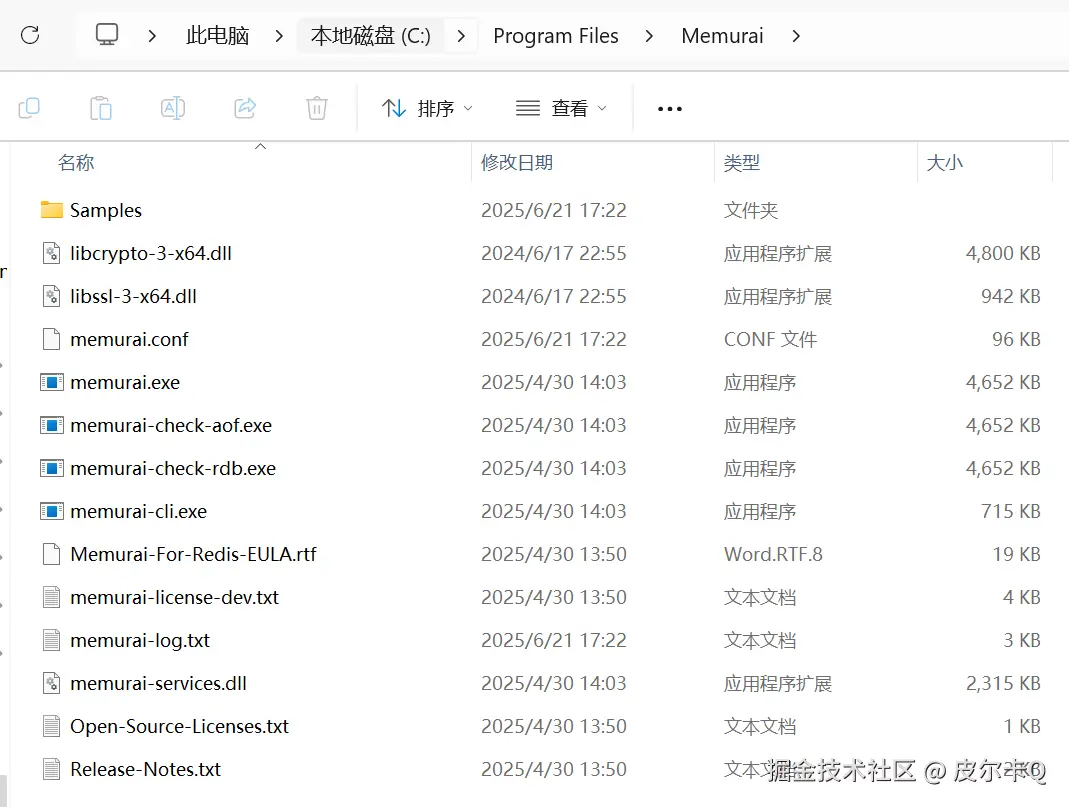Screen dimensions: 1069x807
Task: Click the paste clipboard icon
Action: pyautogui.click(x=101, y=108)
